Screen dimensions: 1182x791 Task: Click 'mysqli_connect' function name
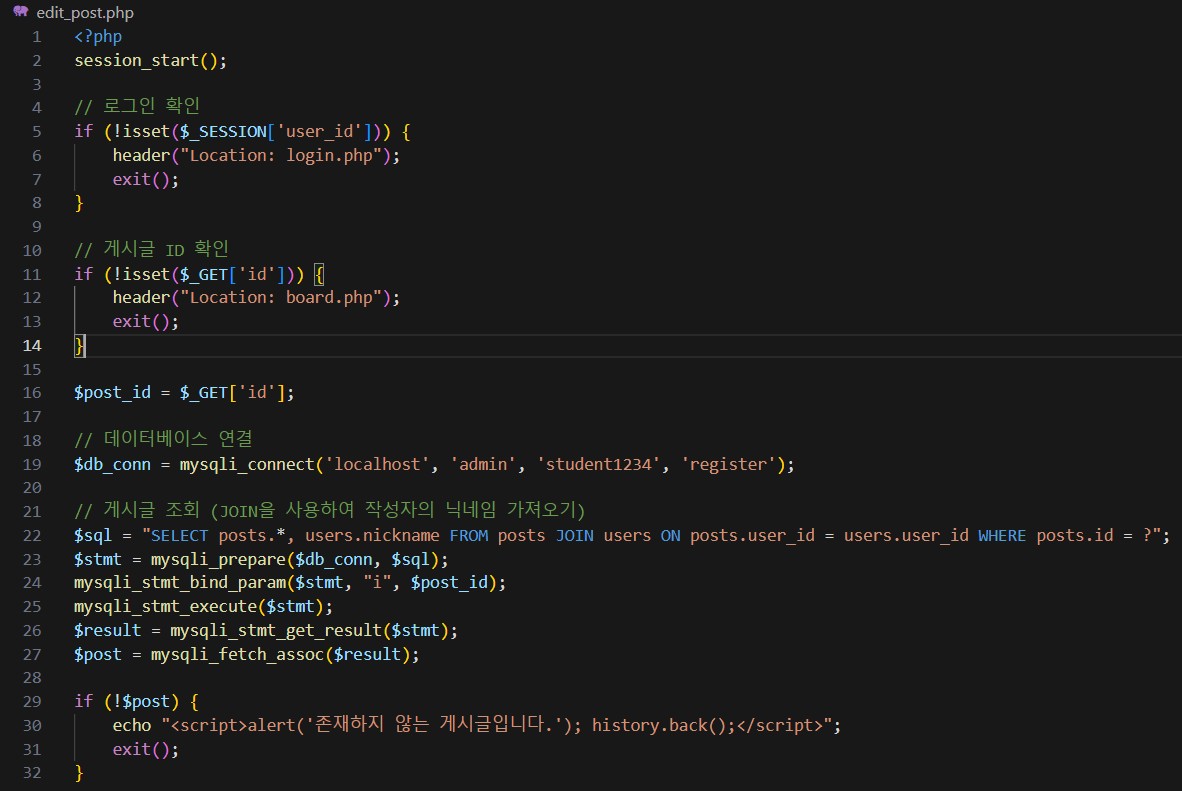(x=247, y=464)
